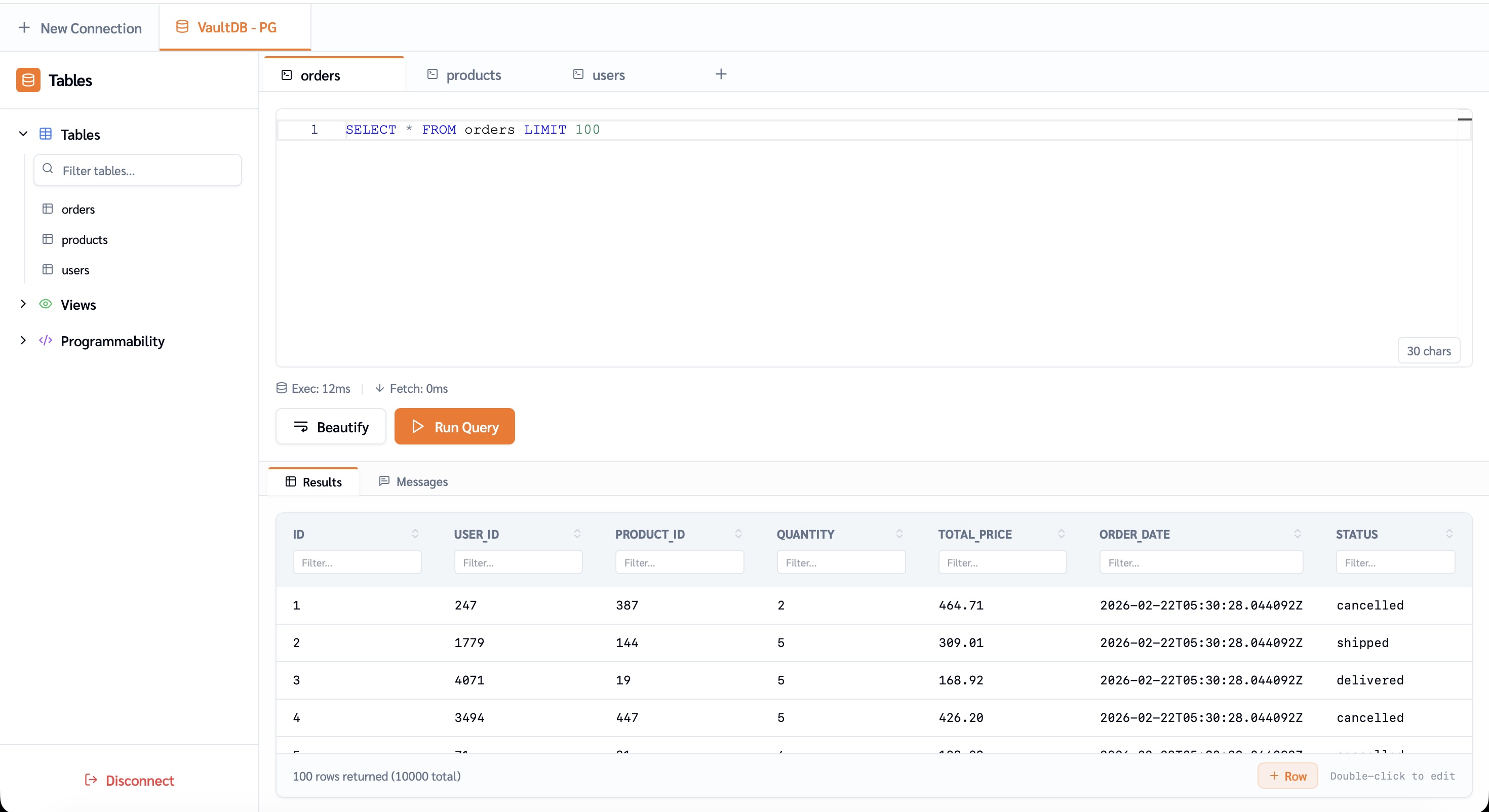Image resolution: width=1489 pixels, height=812 pixels.
Task: Click the orange database Tables icon
Action: [28, 80]
